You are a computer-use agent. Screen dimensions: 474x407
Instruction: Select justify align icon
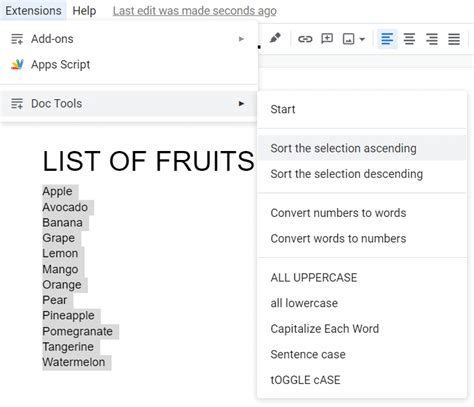(x=454, y=39)
